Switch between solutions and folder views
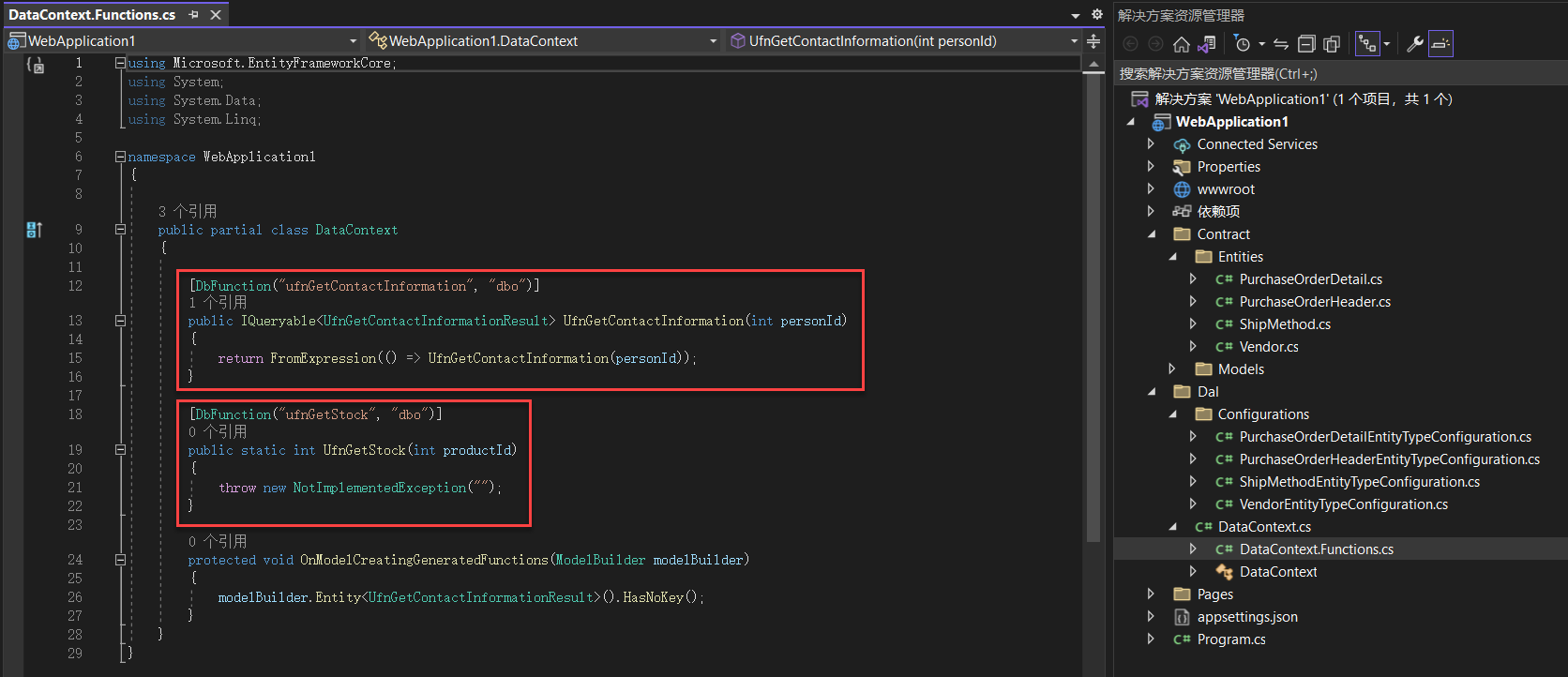Viewport: 1568px width, 677px height. coord(1207,44)
